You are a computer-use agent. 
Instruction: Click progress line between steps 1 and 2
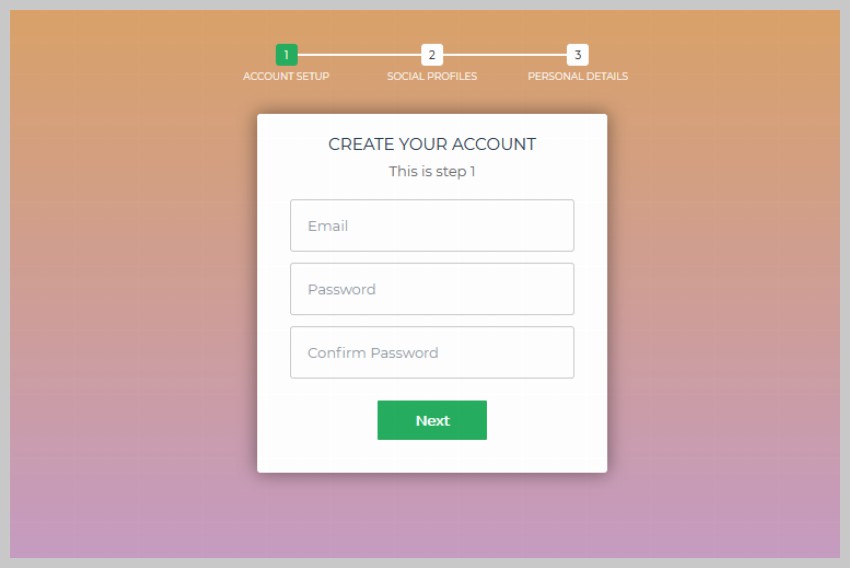tap(359, 55)
